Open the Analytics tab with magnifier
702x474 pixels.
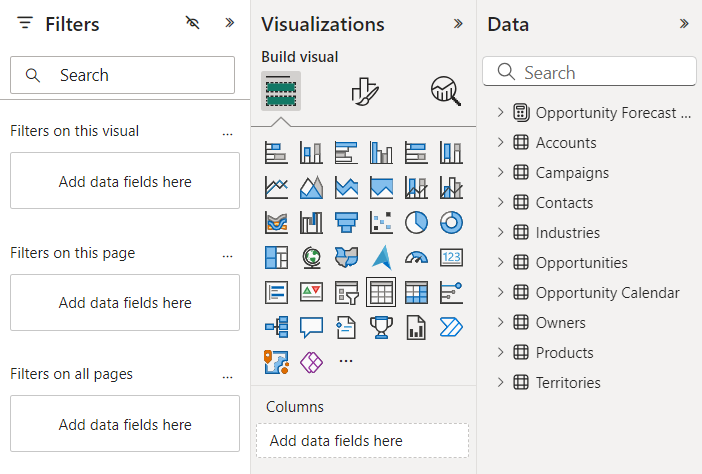click(x=445, y=91)
